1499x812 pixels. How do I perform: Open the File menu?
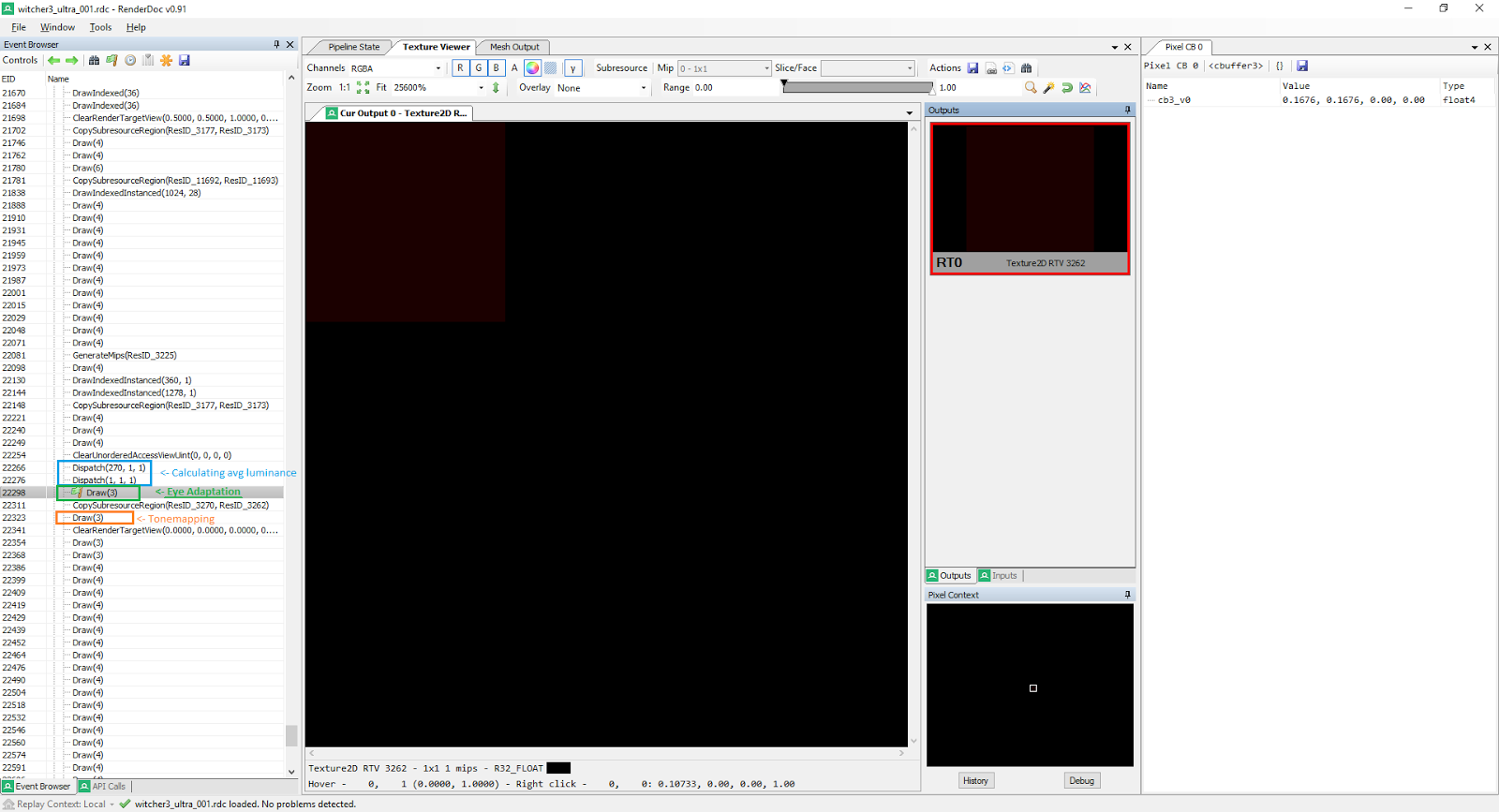(x=19, y=27)
